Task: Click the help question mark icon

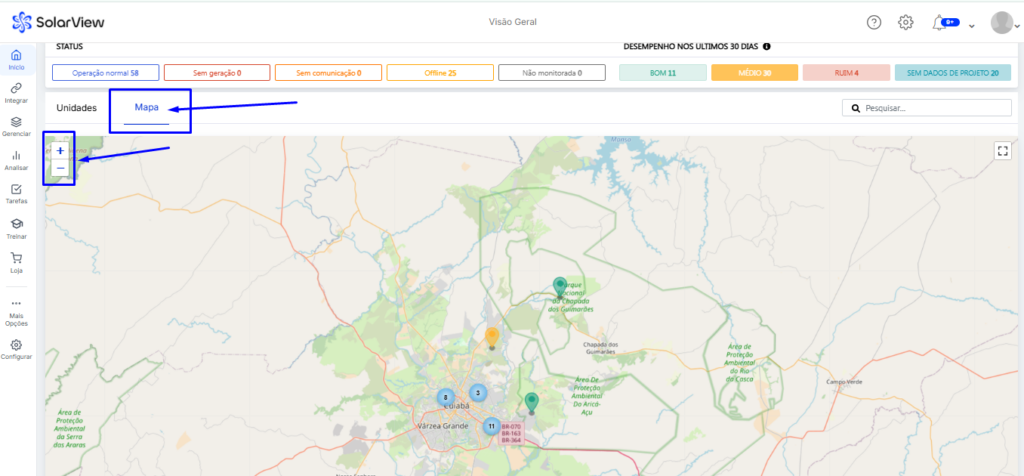Action: (x=874, y=22)
